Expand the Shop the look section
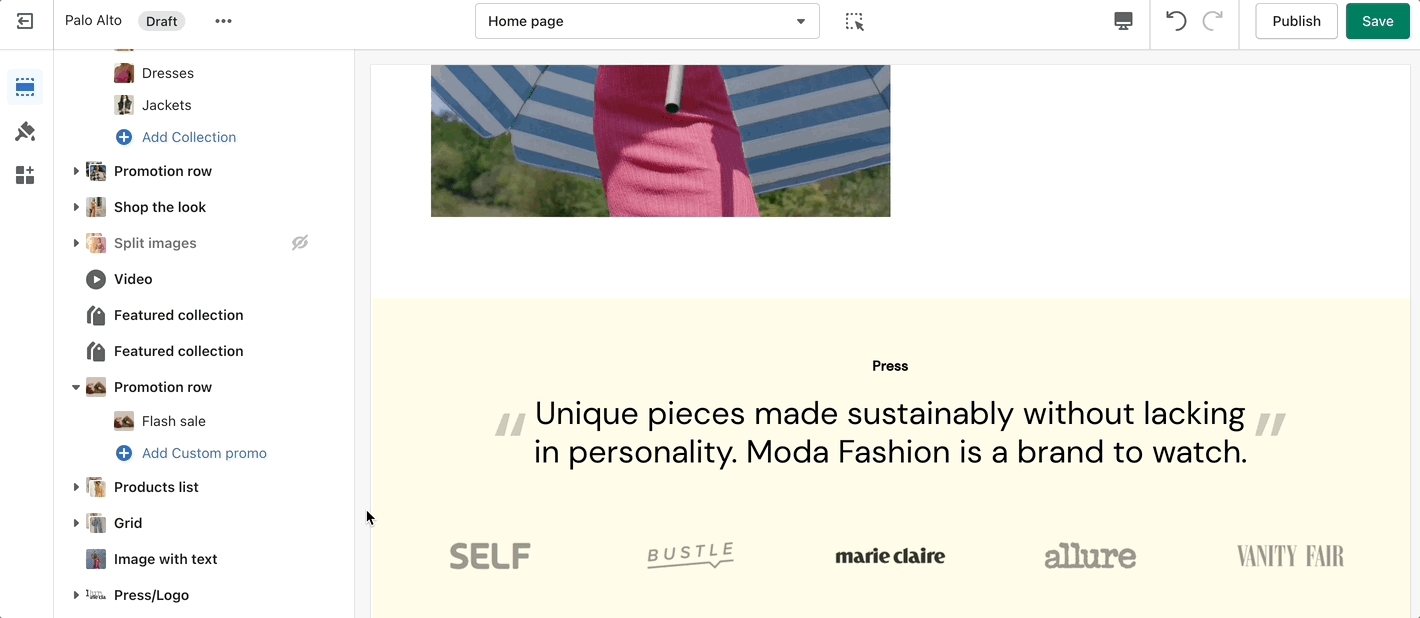This screenshot has height=618, width=1420. 76,207
